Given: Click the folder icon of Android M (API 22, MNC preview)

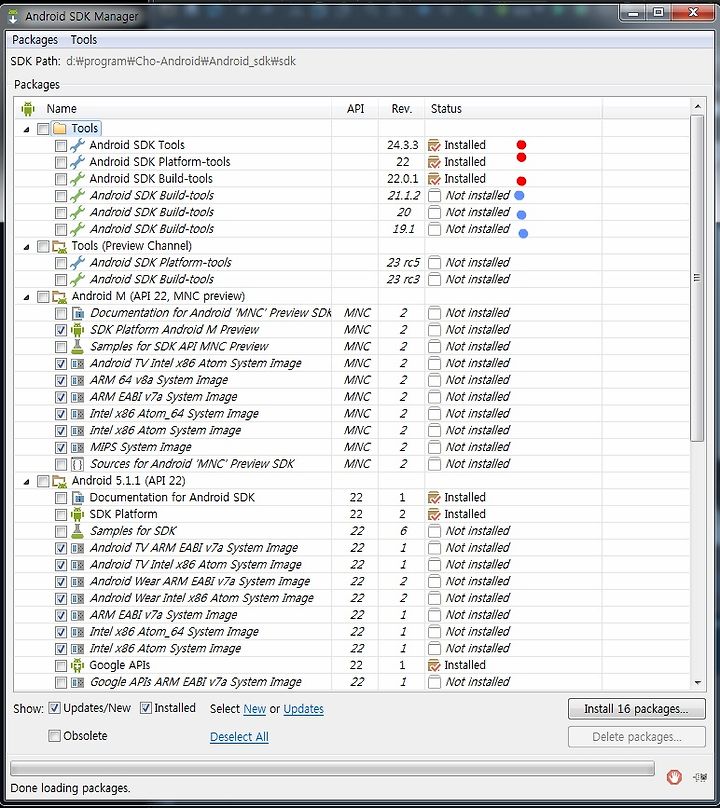Looking at the screenshot, I should (x=60, y=296).
